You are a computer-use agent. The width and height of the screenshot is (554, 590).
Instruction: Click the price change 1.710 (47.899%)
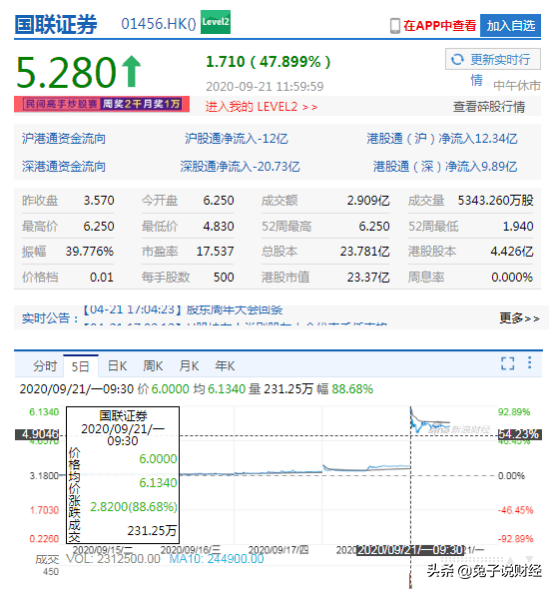268,62
